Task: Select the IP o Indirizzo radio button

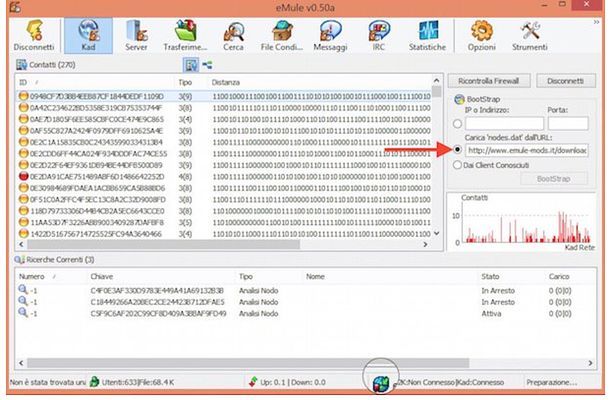Action: point(458,124)
